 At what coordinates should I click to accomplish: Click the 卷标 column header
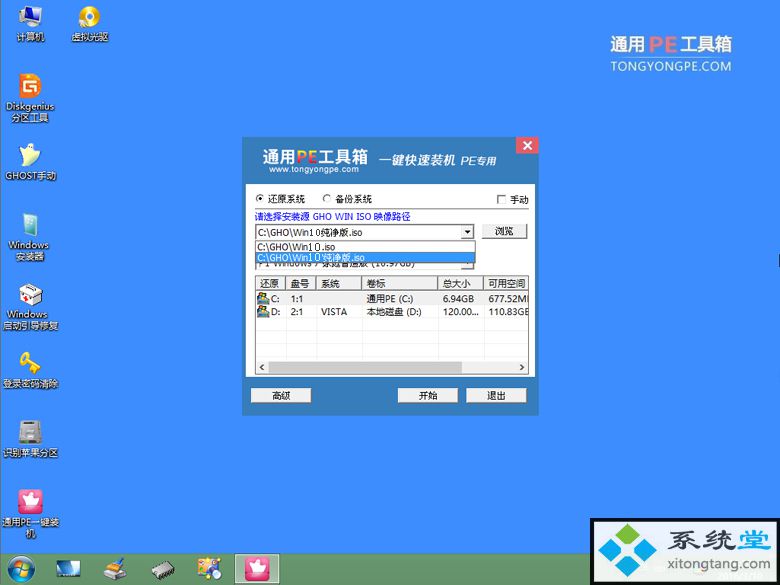pyautogui.click(x=399, y=284)
